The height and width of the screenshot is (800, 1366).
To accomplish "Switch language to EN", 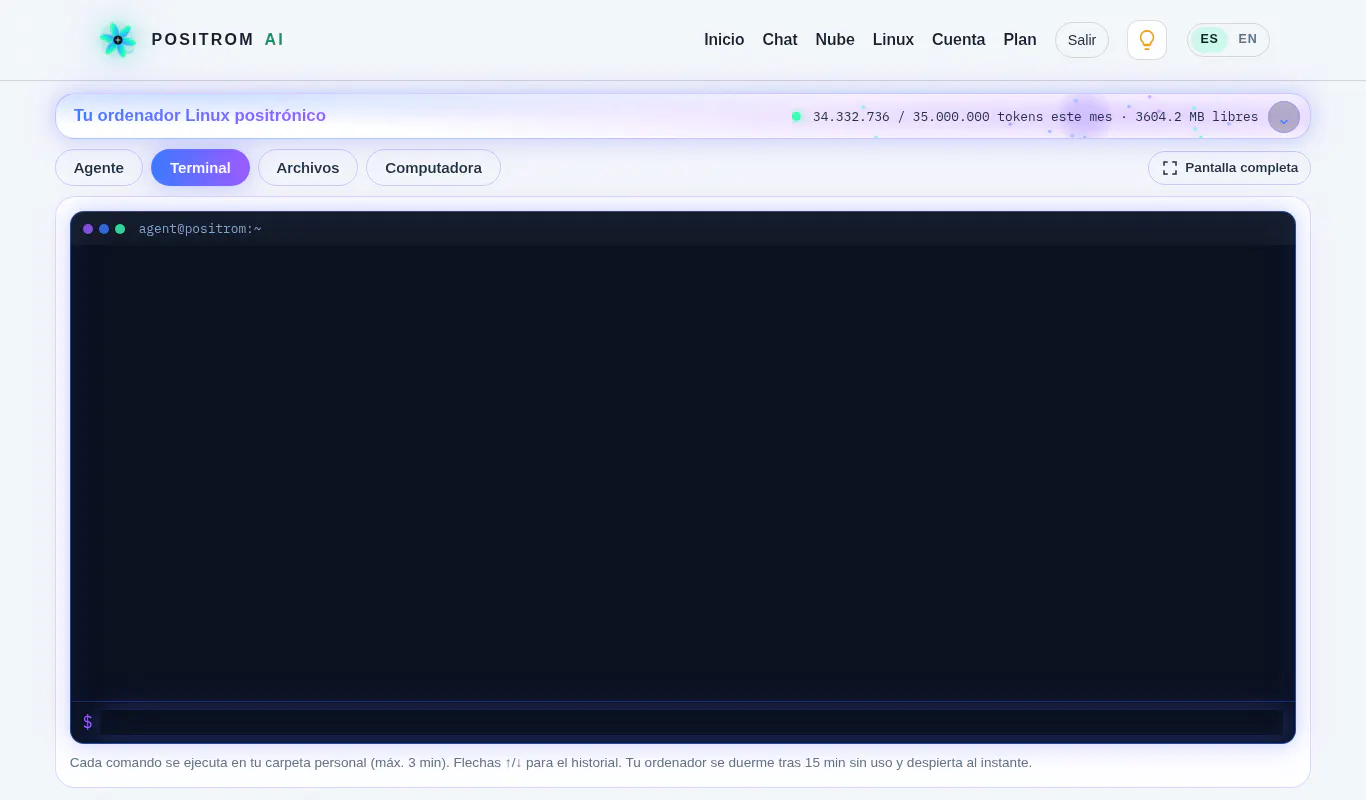I will 1247,39.
